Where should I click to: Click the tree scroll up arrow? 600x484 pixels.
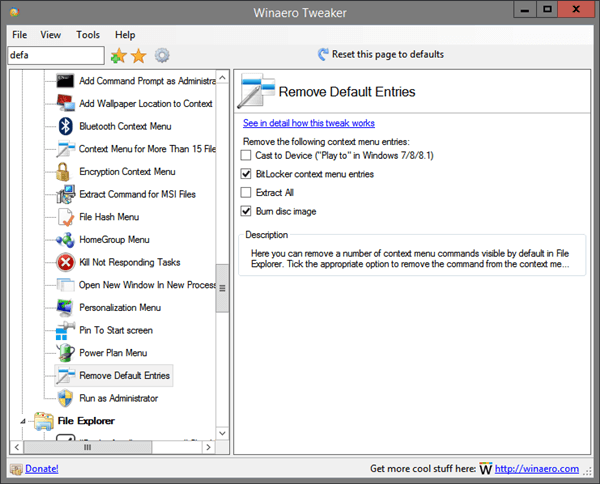(222, 78)
